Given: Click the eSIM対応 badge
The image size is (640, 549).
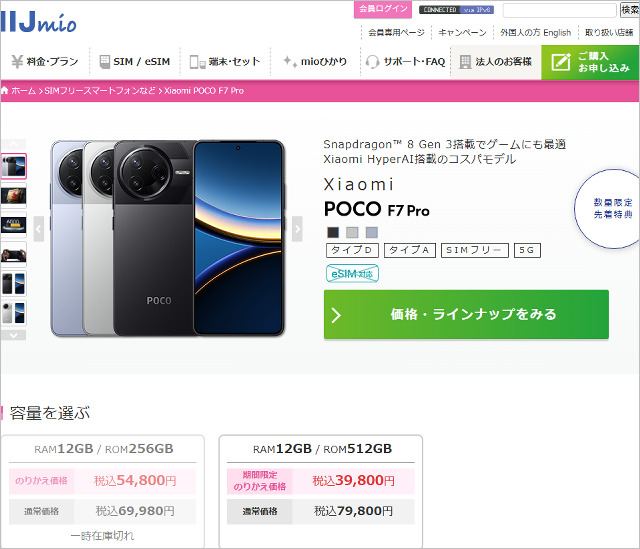Looking at the screenshot, I should pos(352,273).
